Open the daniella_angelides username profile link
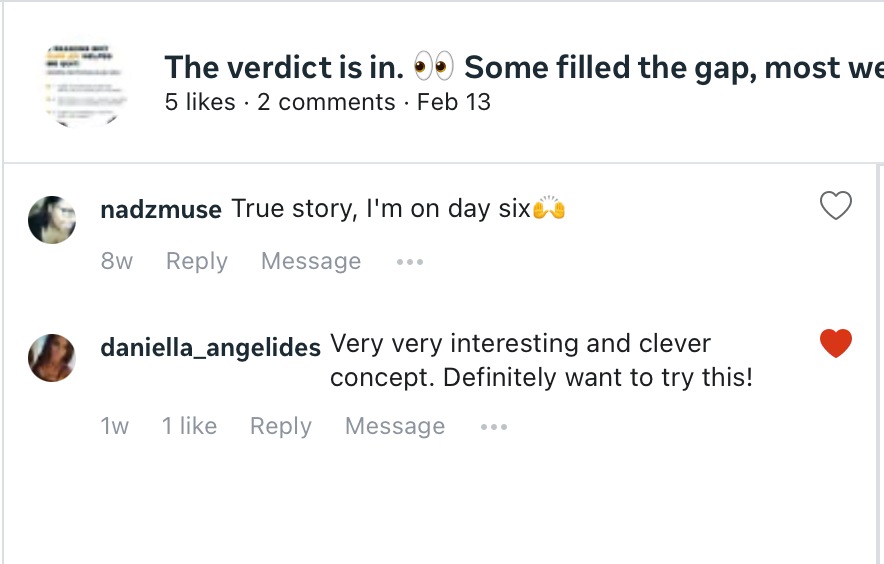 tap(211, 347)
